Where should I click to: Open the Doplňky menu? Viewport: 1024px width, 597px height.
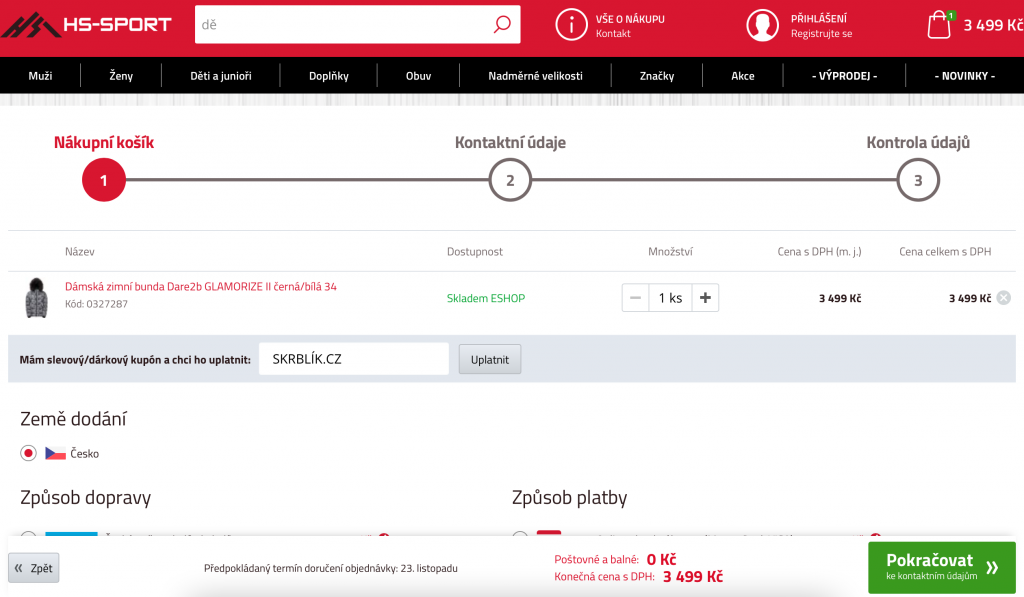click(328, 76)
